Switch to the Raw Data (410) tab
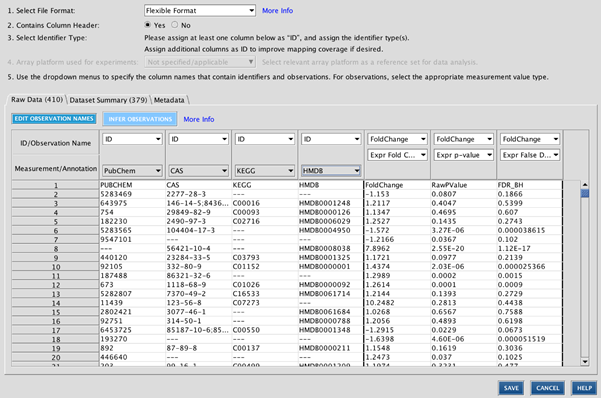 point(37,99)
